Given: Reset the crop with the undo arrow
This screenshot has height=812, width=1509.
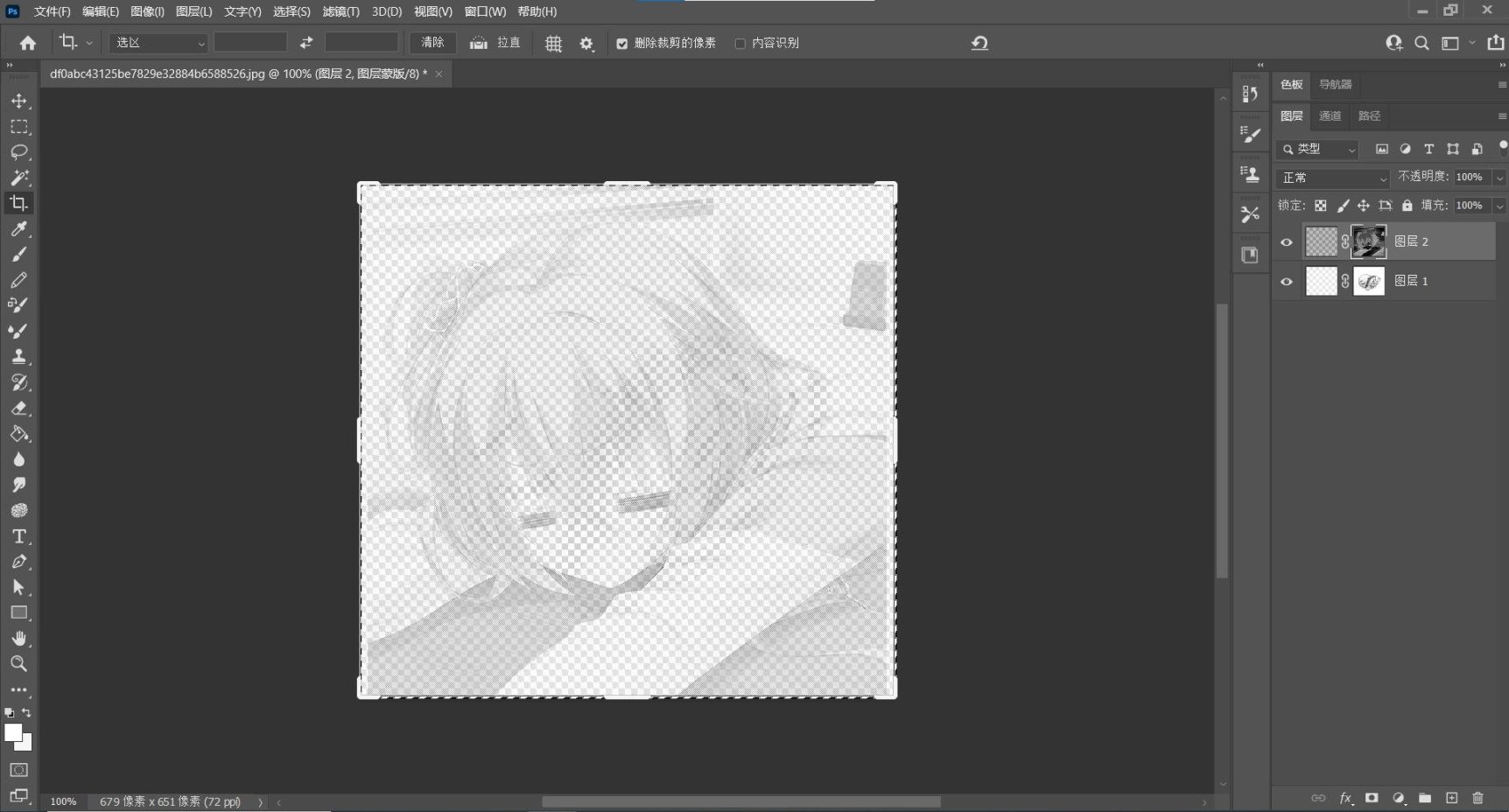Looking at the screenshot, I should 979,43.
